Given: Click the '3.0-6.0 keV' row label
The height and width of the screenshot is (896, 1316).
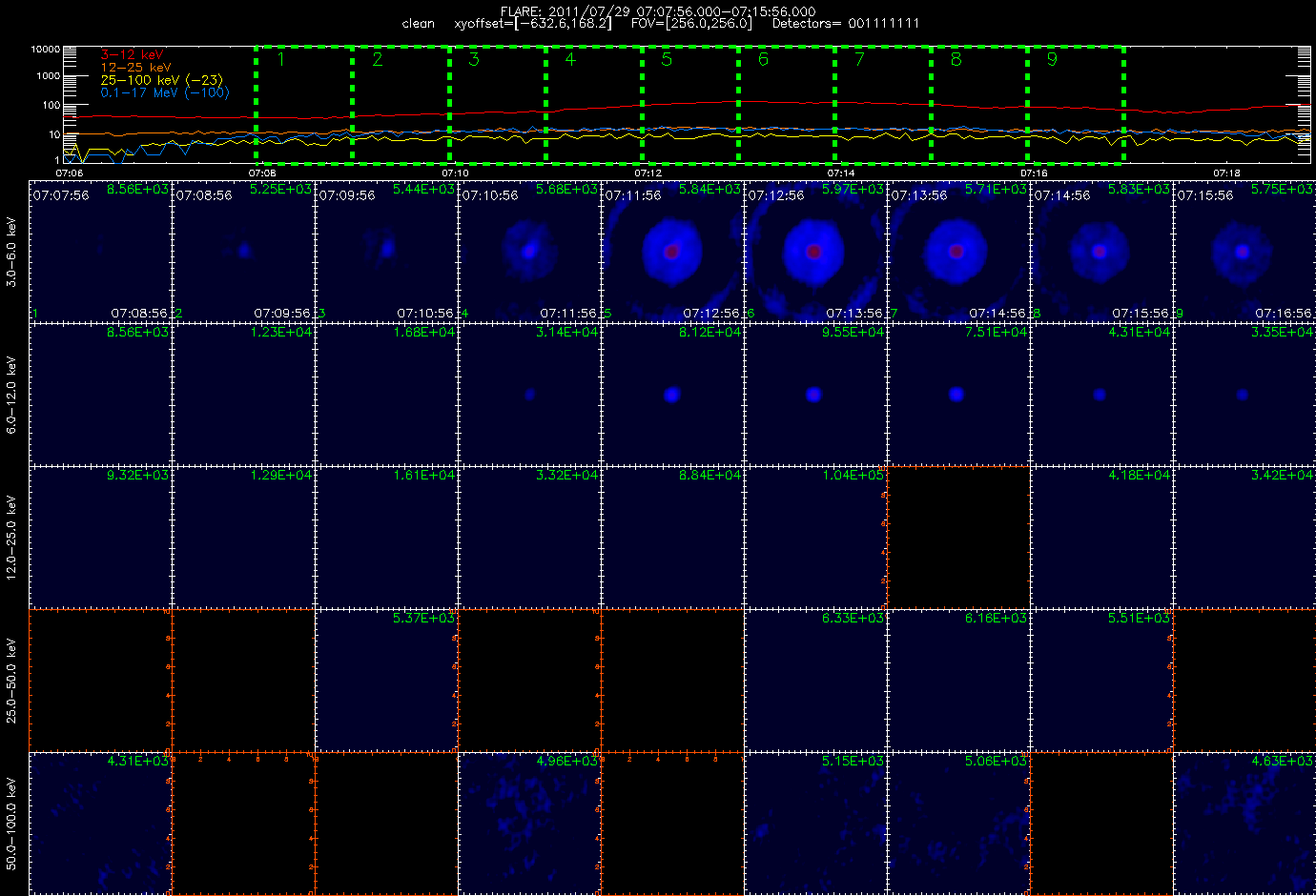Looking at the screenshot, I should pyautogui.click(x=11, y=252).
